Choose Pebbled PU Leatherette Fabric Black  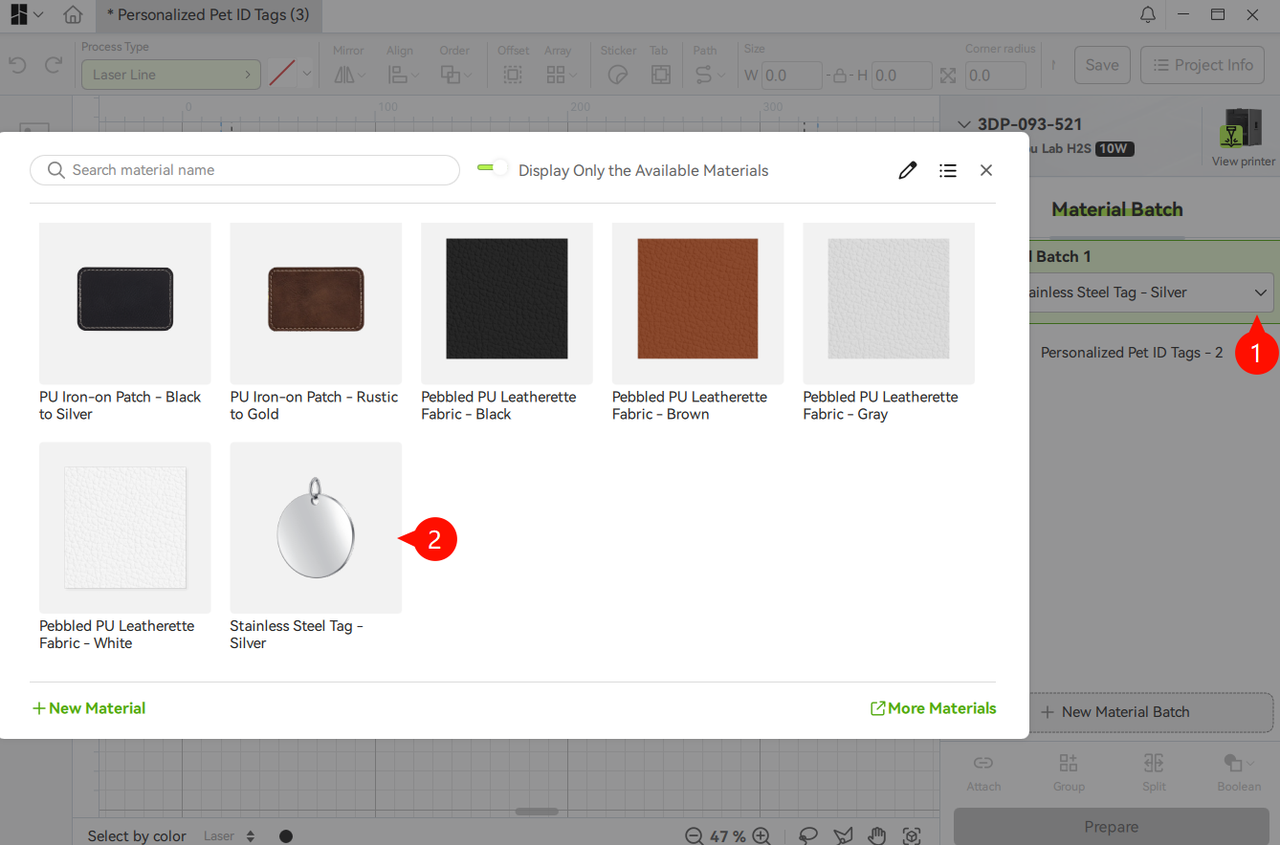507,322
